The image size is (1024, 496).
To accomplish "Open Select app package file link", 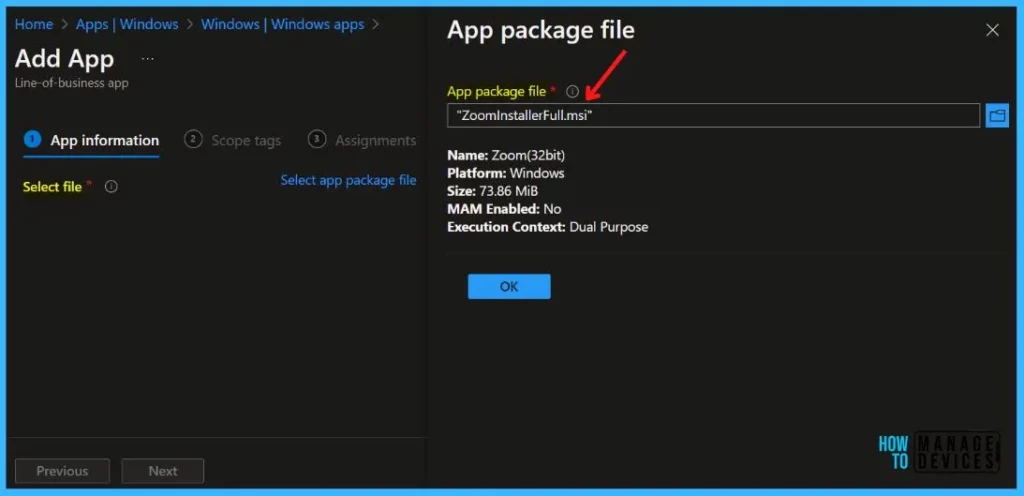I will click(348, 180).
